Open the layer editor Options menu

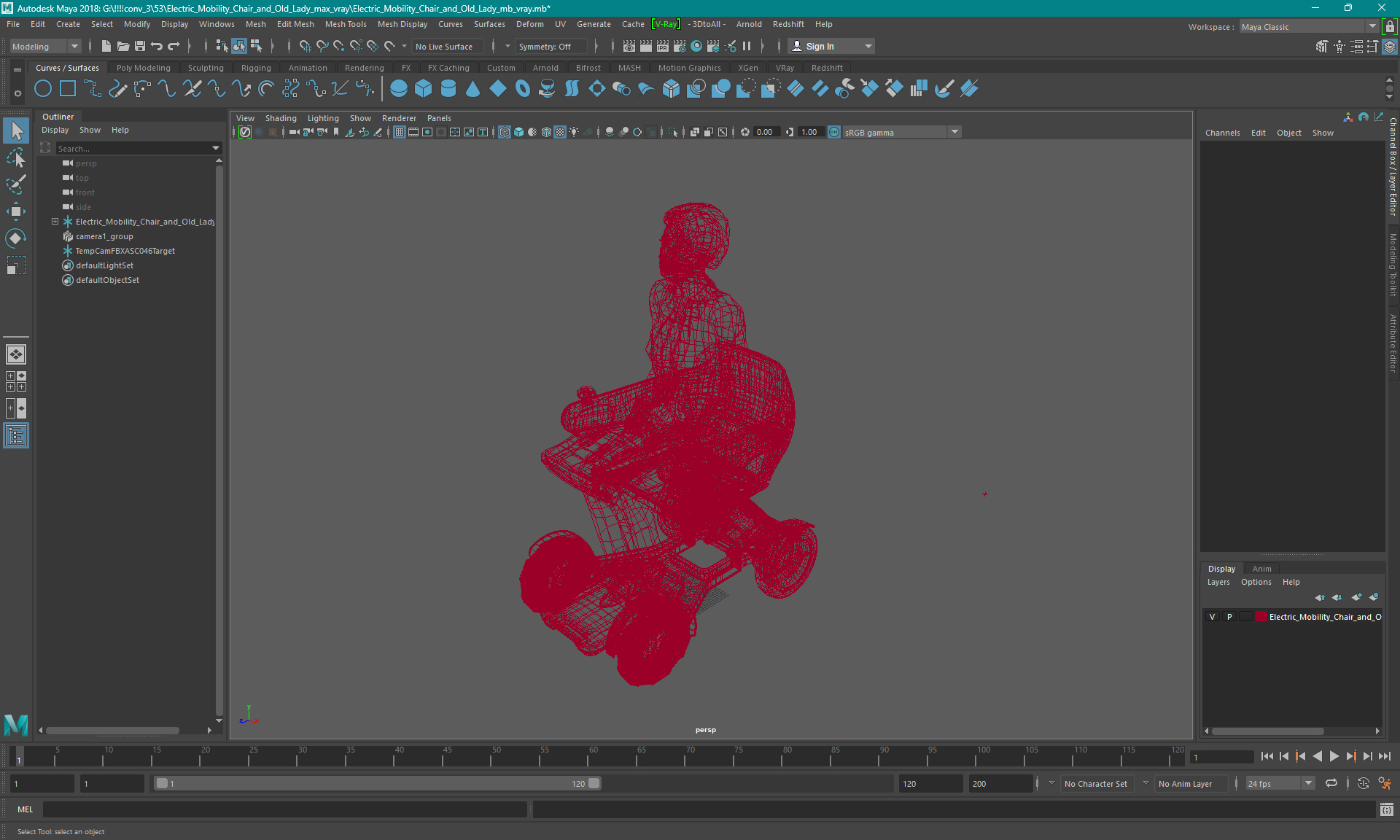(1256, 582)
